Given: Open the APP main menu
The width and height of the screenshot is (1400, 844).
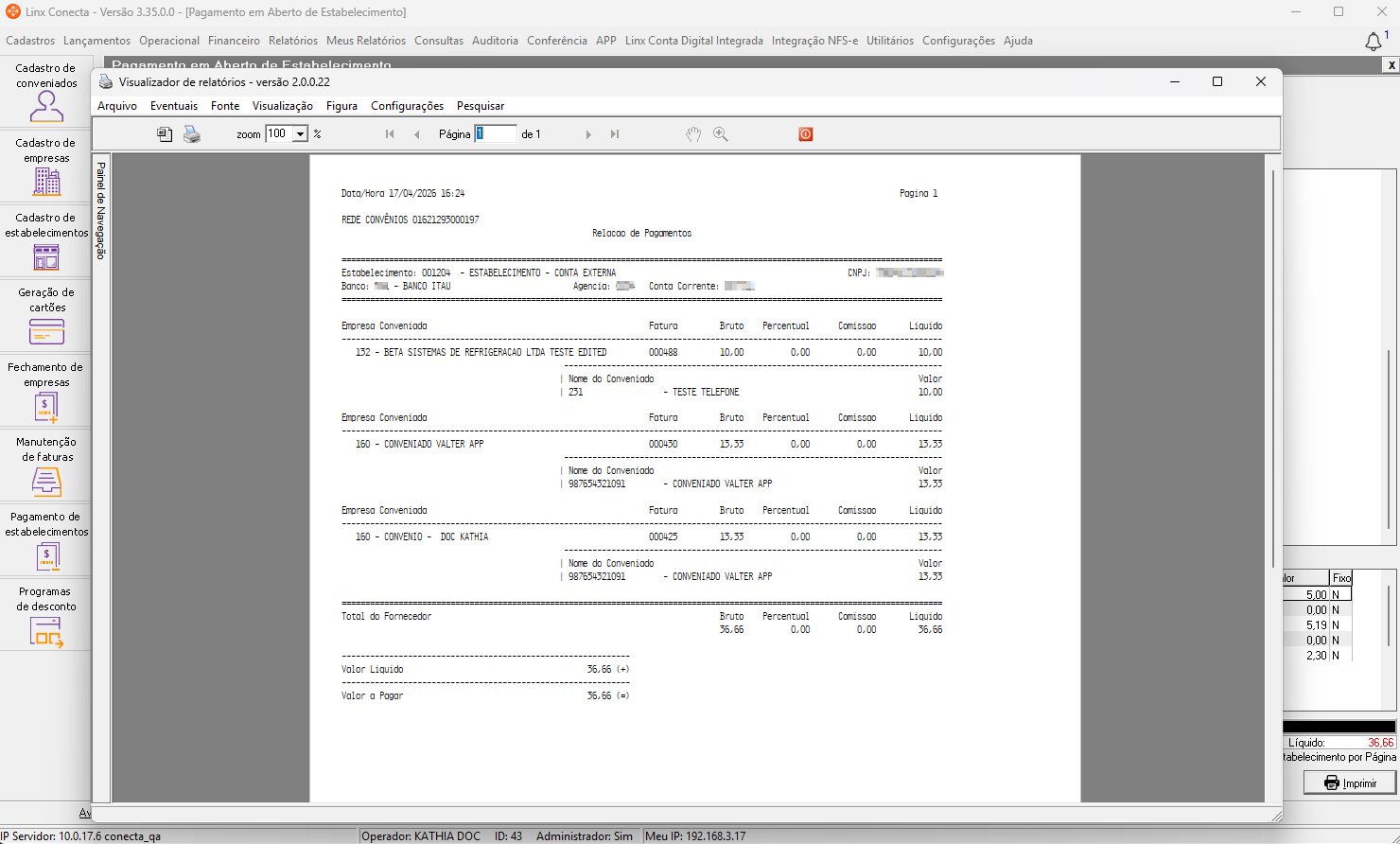Looking at the screenshot, I should [606, 41].
